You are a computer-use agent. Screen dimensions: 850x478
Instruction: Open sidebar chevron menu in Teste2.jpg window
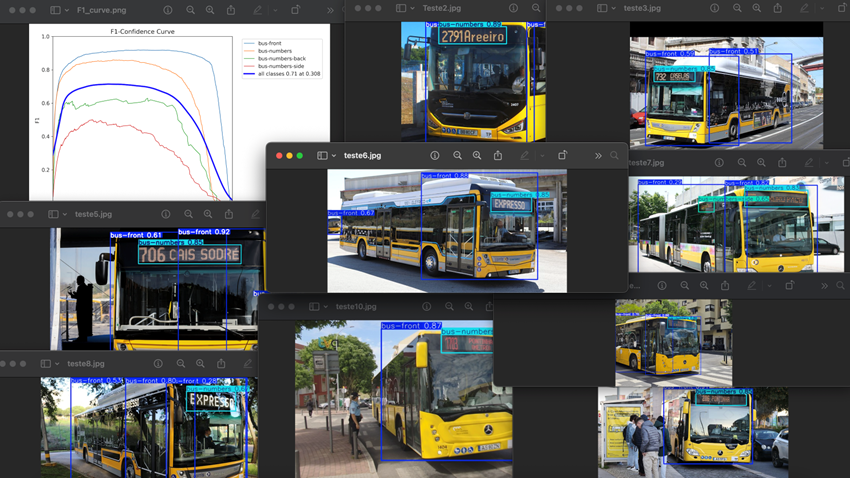[412, 8]
